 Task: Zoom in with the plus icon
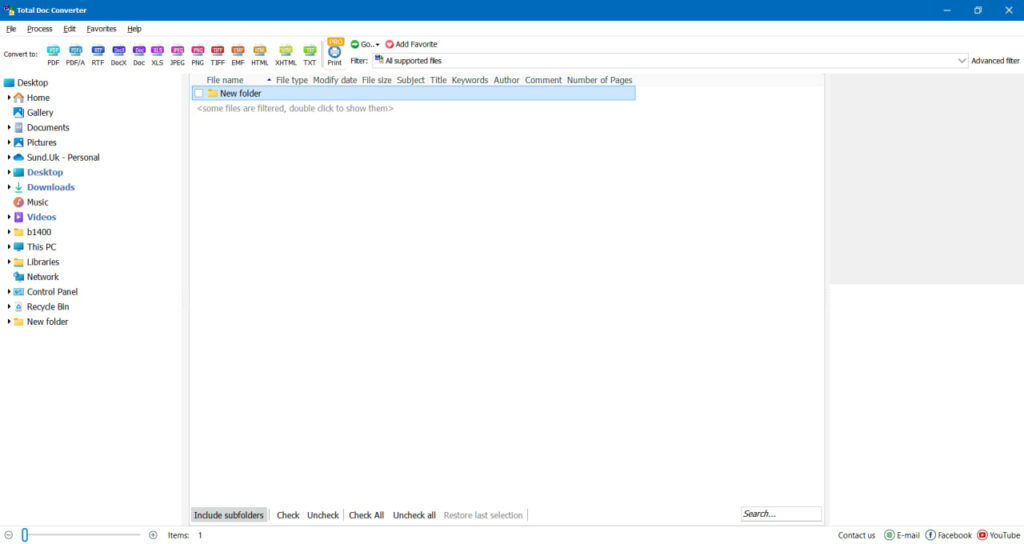153,535
